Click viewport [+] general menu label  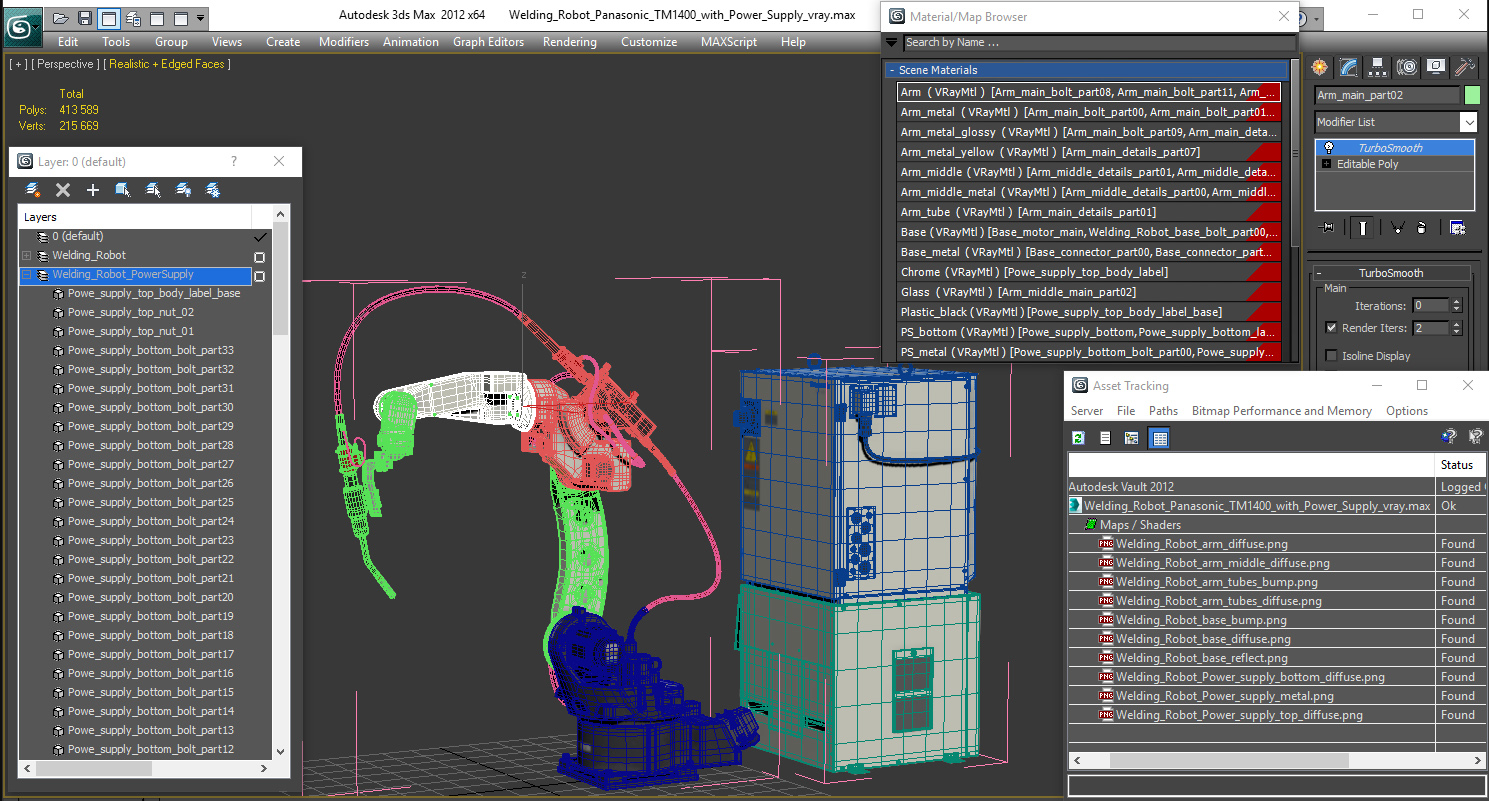point(18,64)
